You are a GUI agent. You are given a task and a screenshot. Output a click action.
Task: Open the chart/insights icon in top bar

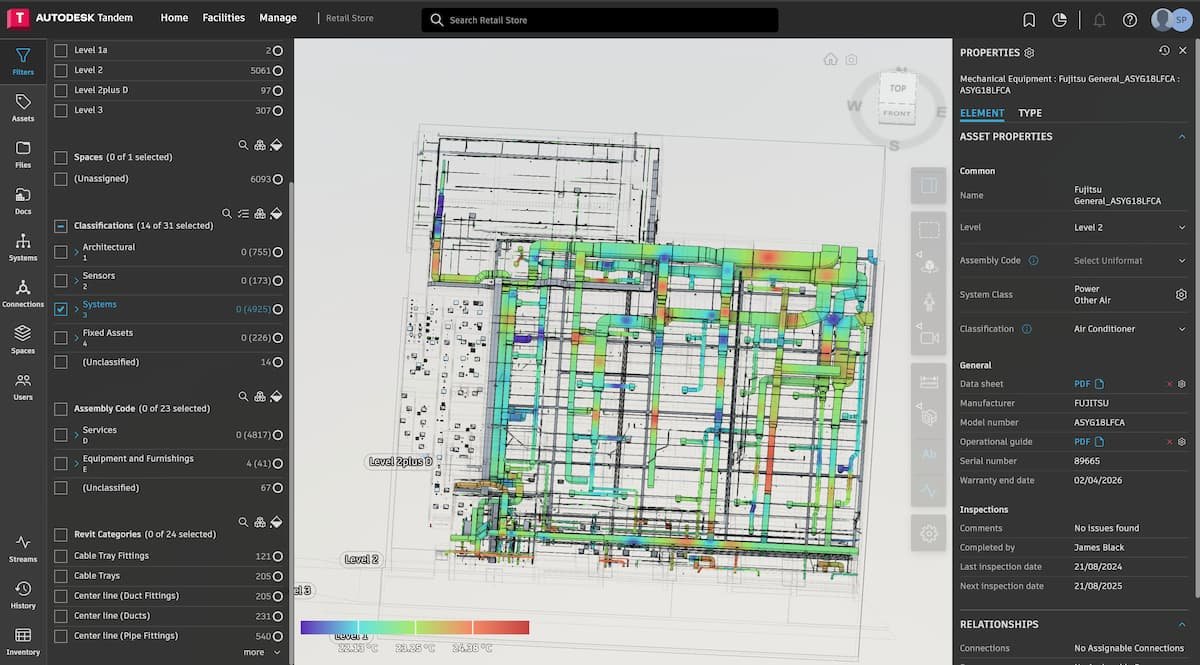tap(1060, 19)
